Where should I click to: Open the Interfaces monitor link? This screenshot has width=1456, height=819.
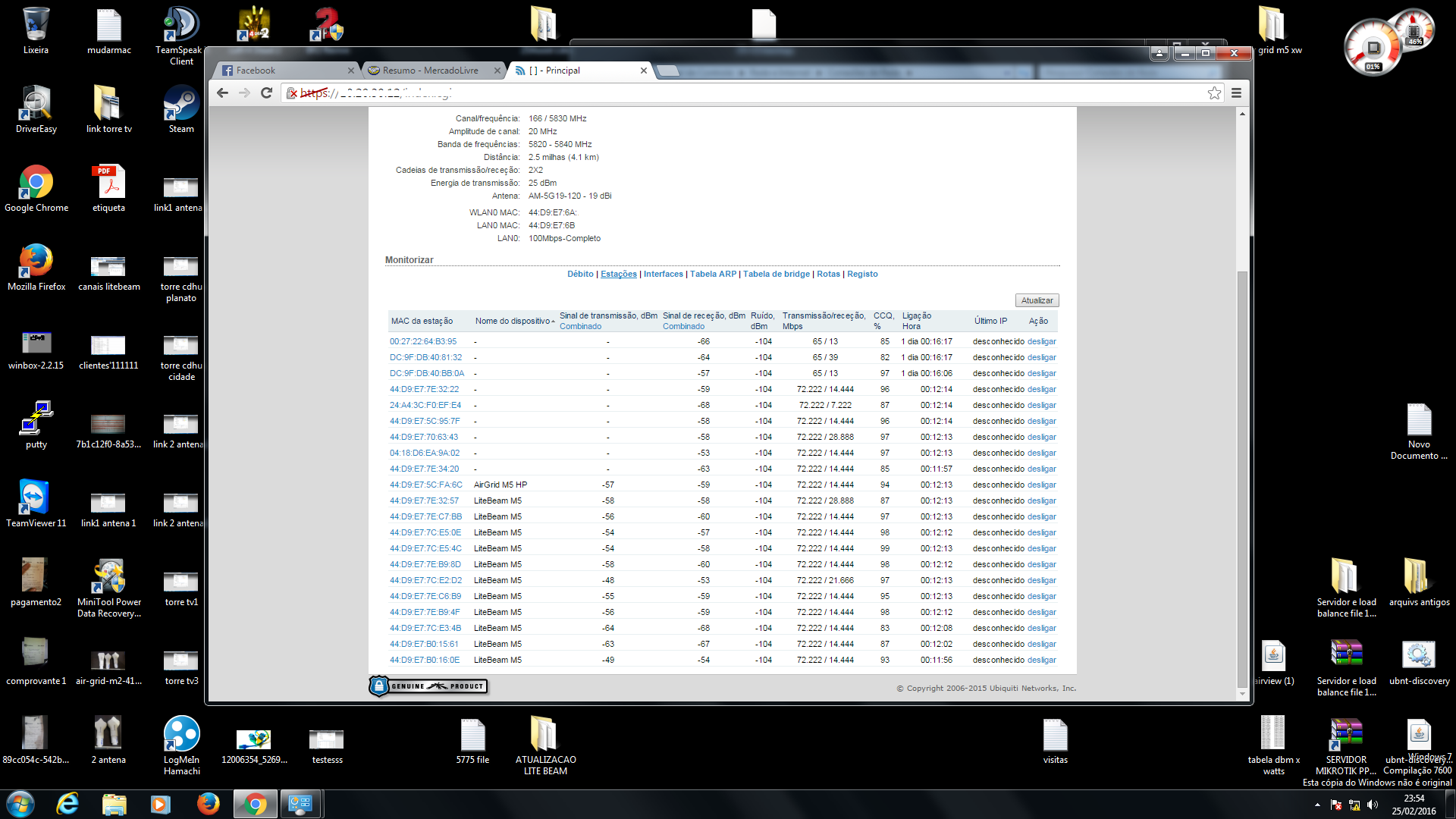[x=663, y=274]
